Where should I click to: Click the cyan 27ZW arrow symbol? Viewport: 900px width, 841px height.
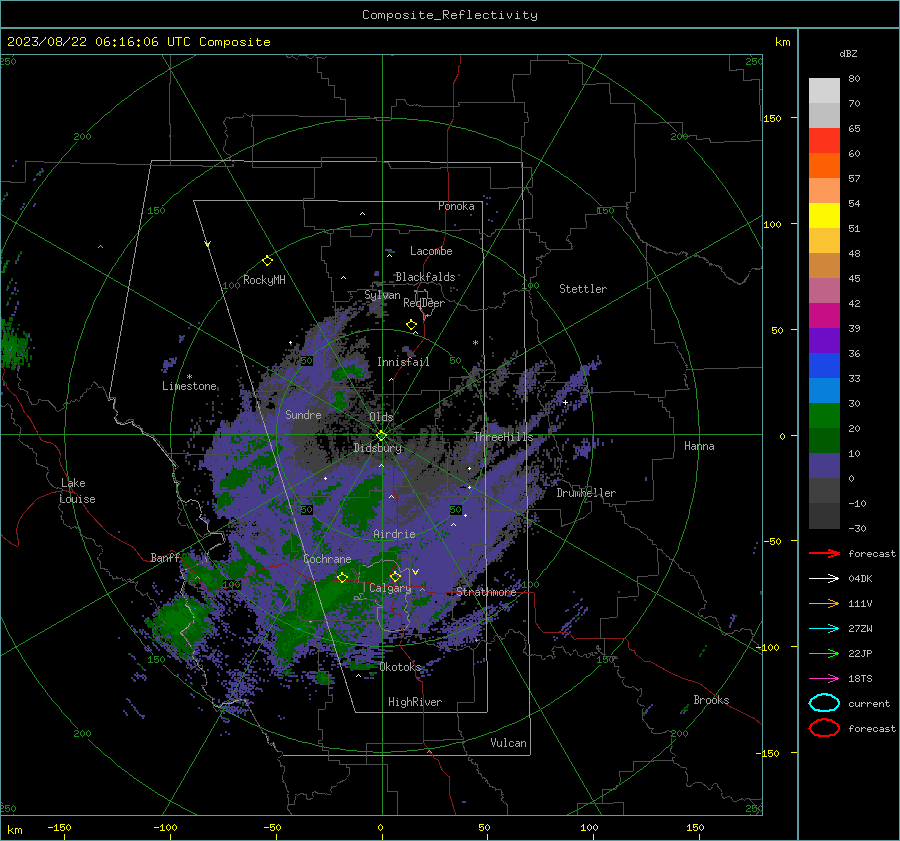pyautogui.click(x=824, y=628)
